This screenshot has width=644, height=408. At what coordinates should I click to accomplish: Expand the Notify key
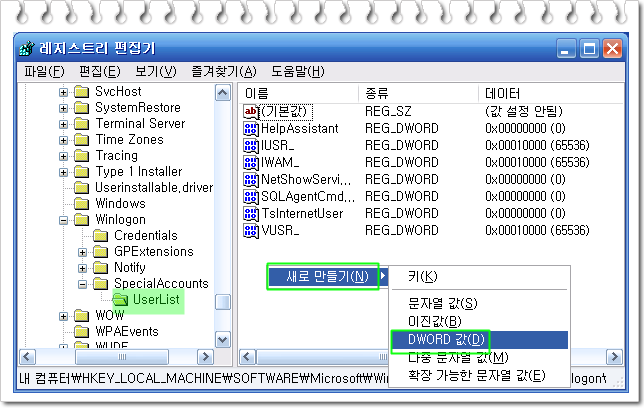(83, 268)
